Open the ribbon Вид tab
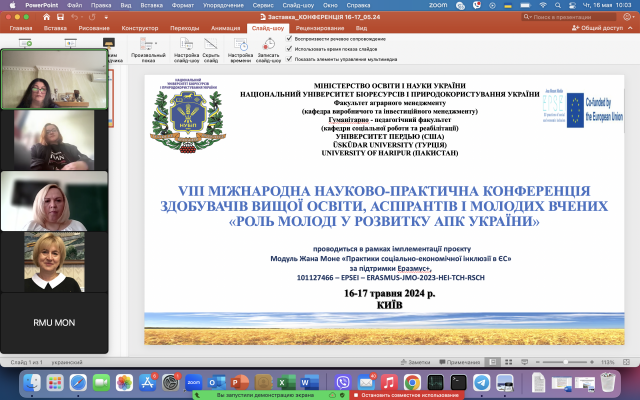This screenshot has width=640, height=400. (361, 28)
